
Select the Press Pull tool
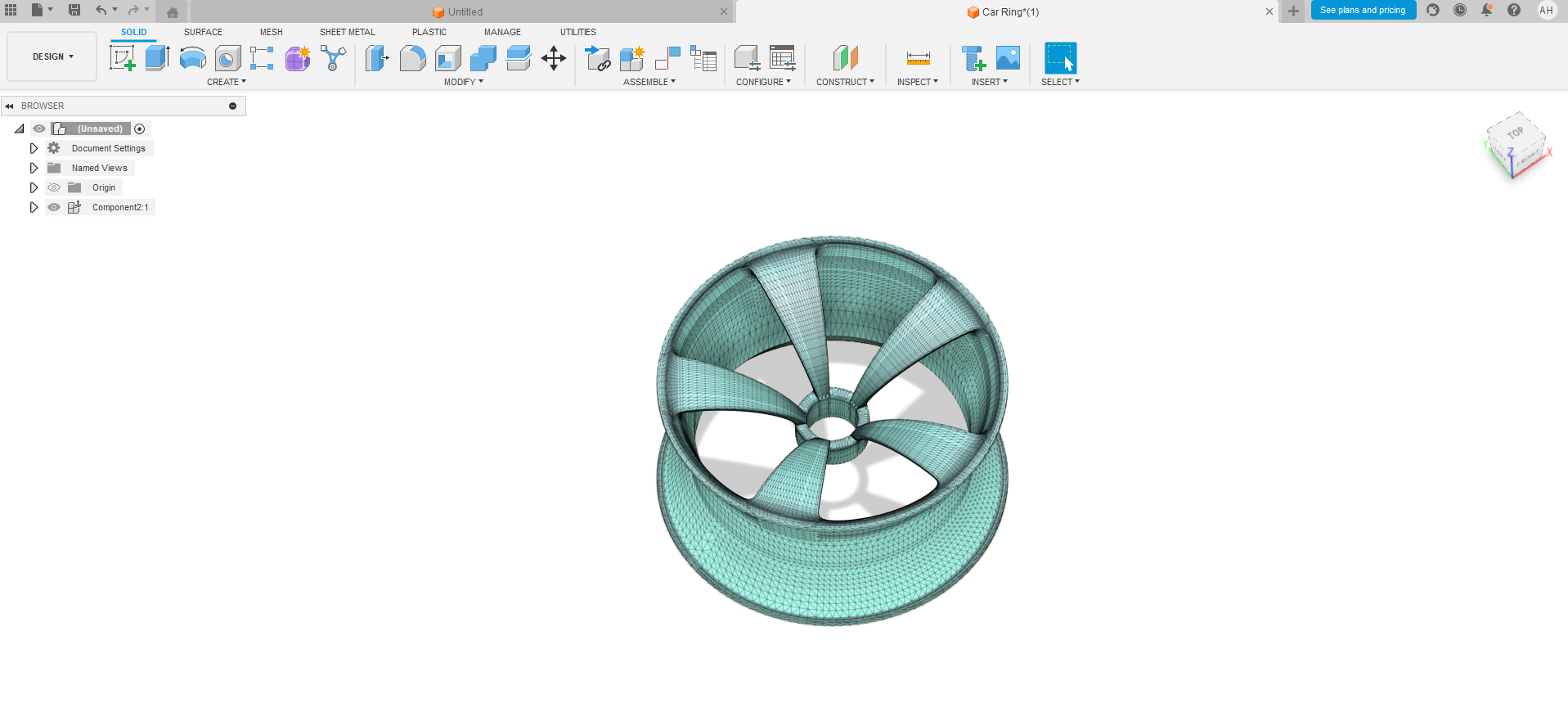pyautogui.click(x=377, y=58)
